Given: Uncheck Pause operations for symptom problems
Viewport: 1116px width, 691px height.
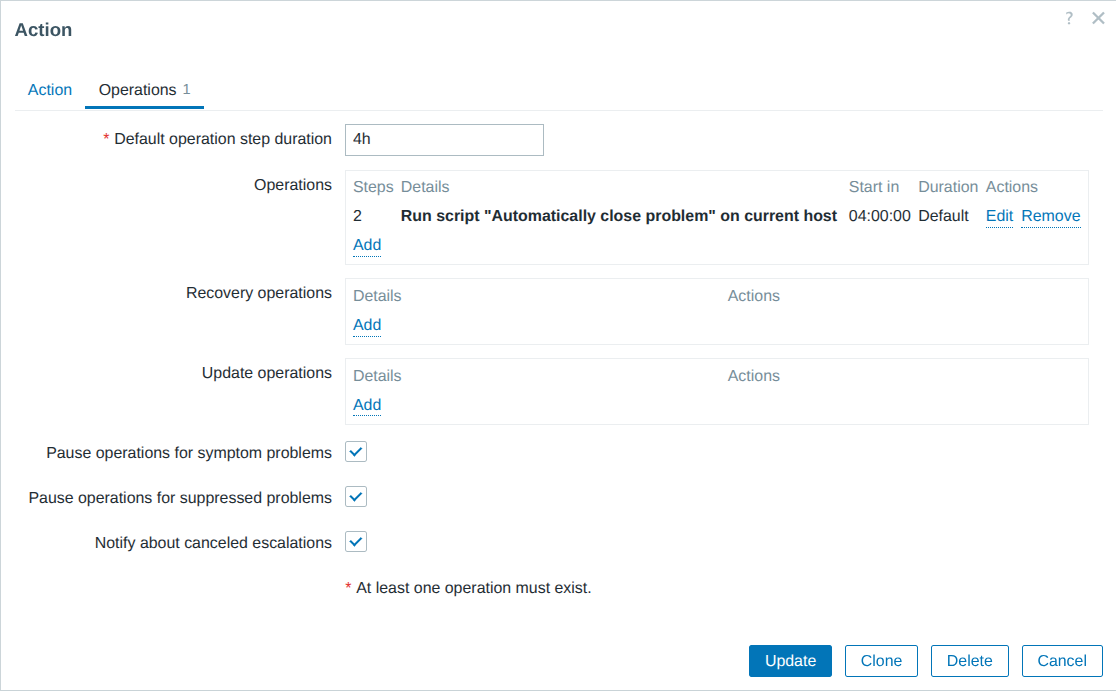Looking at the screenshot, I should pos(356,452).
